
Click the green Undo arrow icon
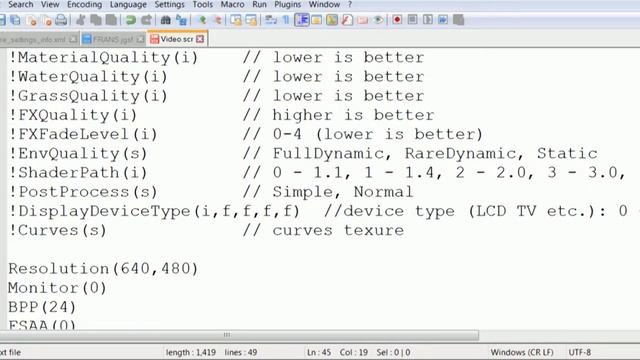[x=131, y=20]
